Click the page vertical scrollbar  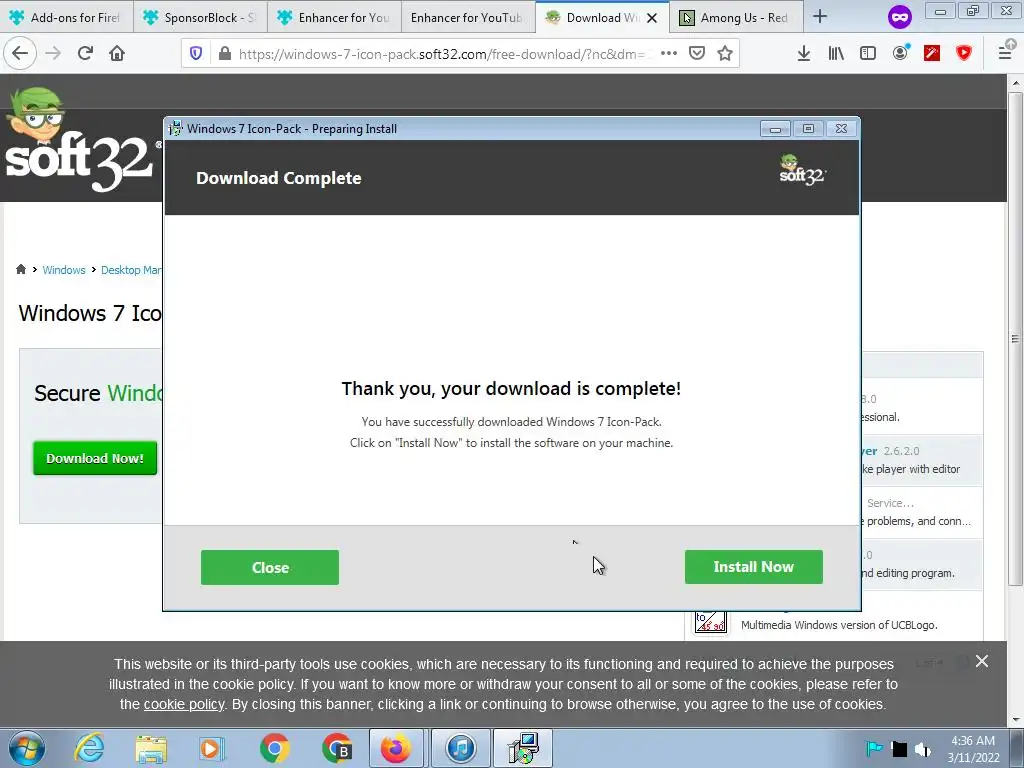(x=1015, y=338)
